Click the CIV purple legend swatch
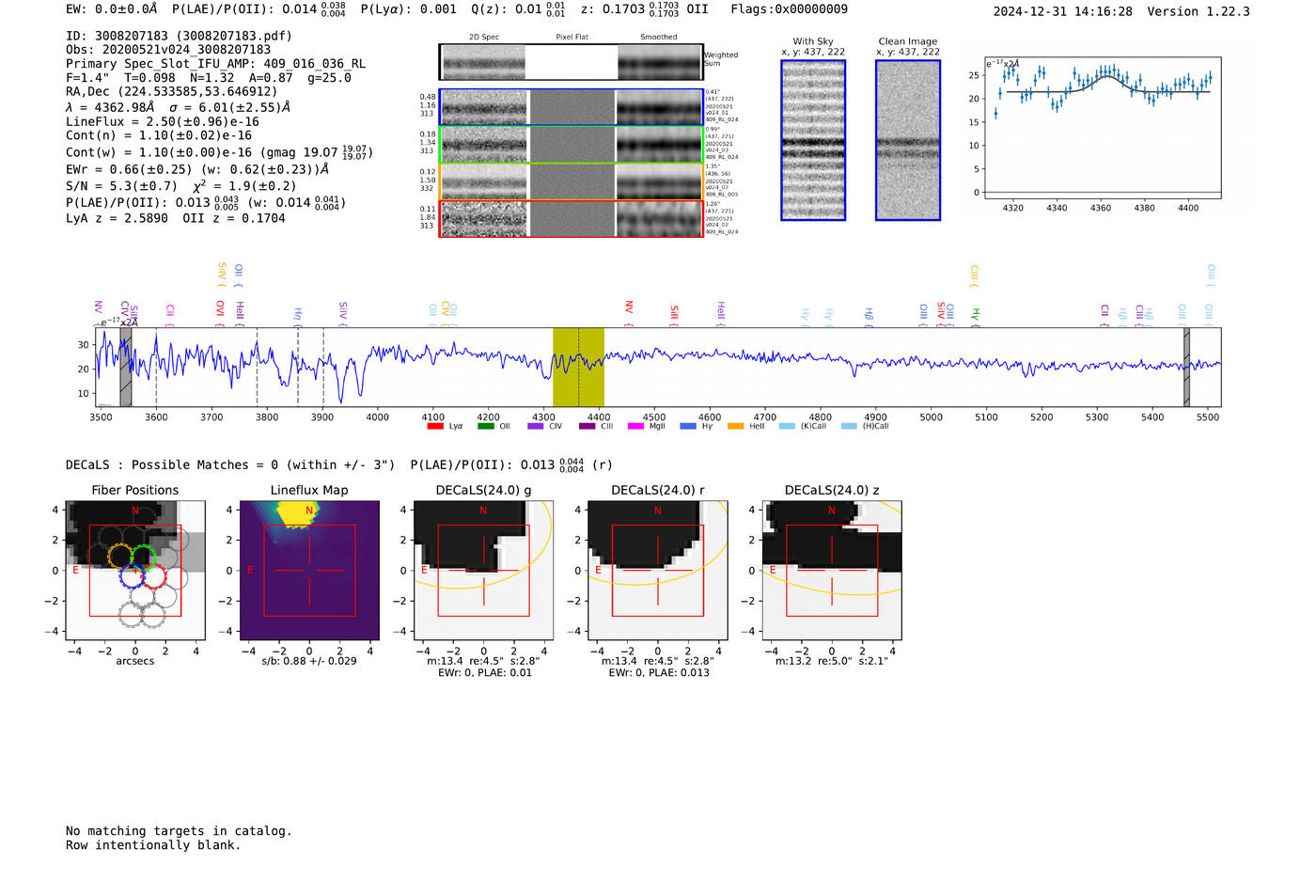 (x=536, y=426)
